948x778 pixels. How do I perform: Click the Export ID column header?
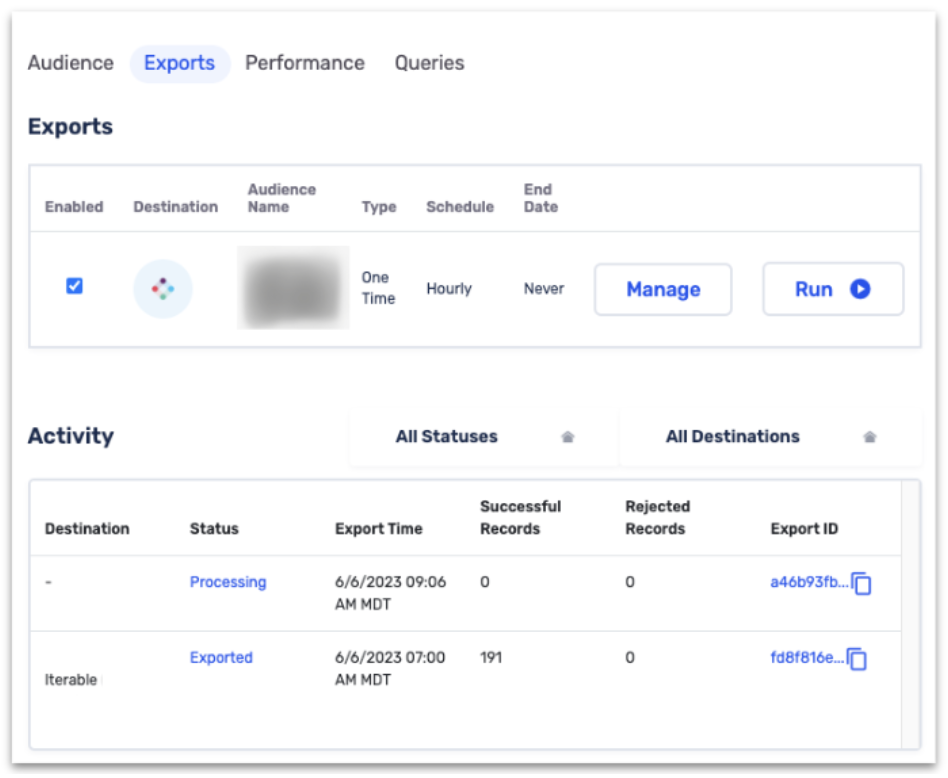pyautogui.click(x=804, y=528)
